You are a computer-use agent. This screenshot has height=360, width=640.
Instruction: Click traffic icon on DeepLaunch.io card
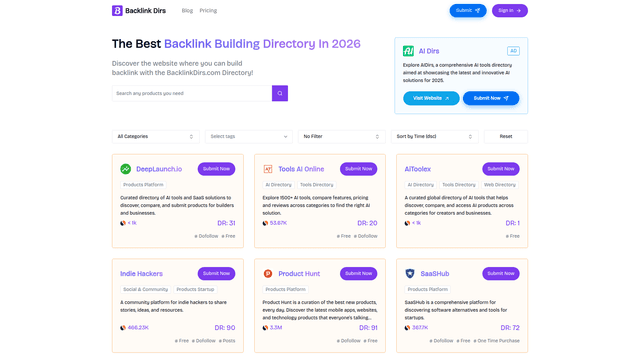[x=123, y=223]
